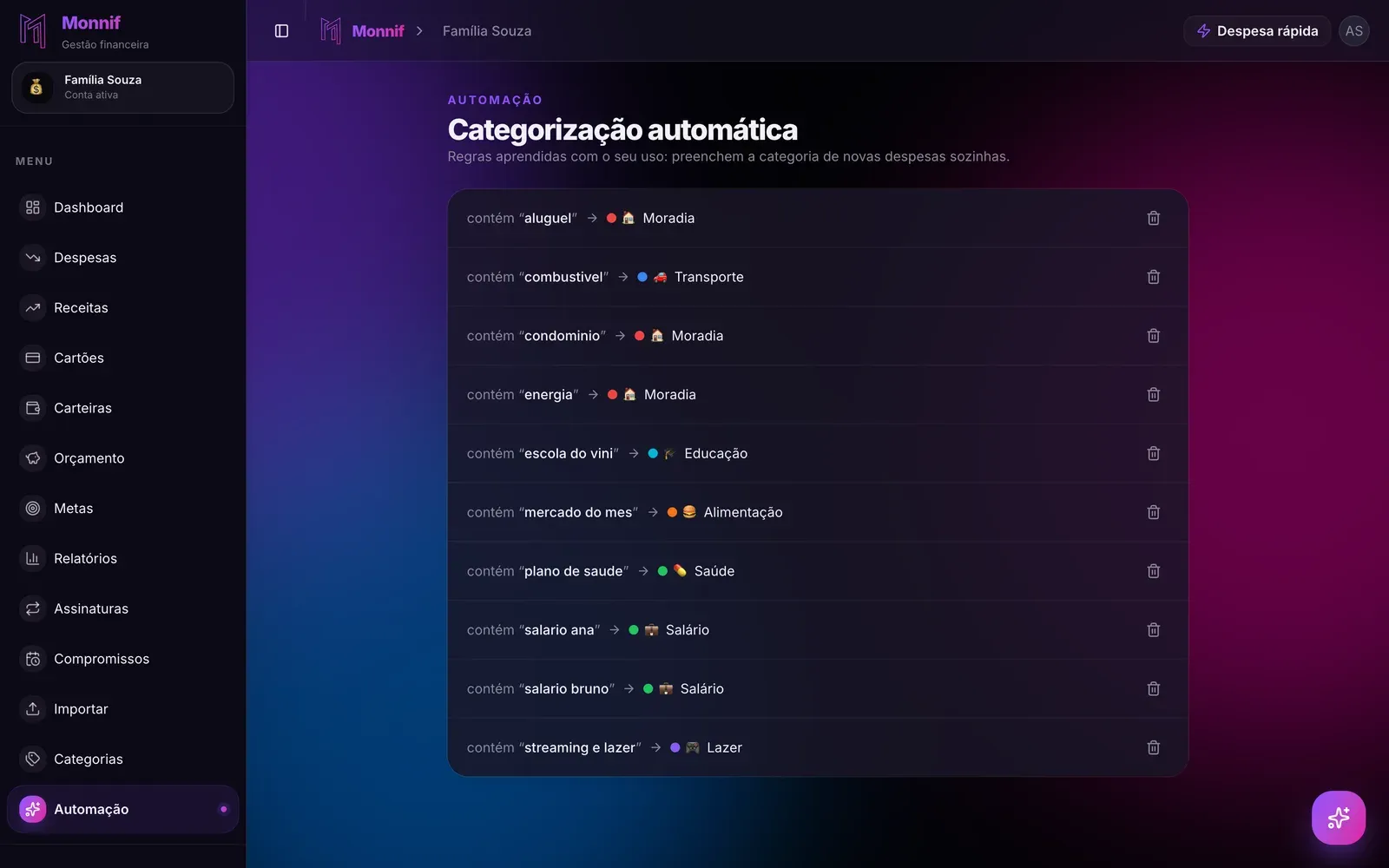Delete the "aluguel" rule with trash icon

[x=1153, y=218]
